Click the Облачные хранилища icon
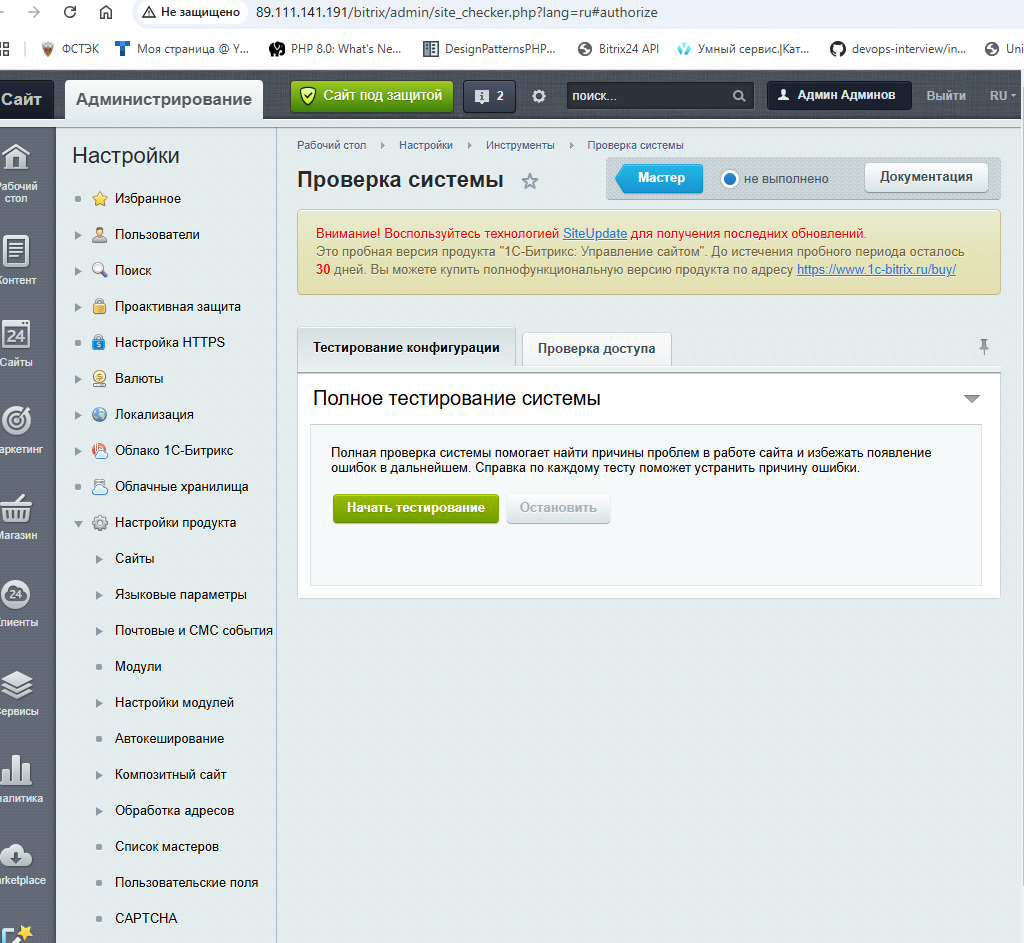Image resolution: width=1024 pixels, height=943 pixels. click(100, 487)
